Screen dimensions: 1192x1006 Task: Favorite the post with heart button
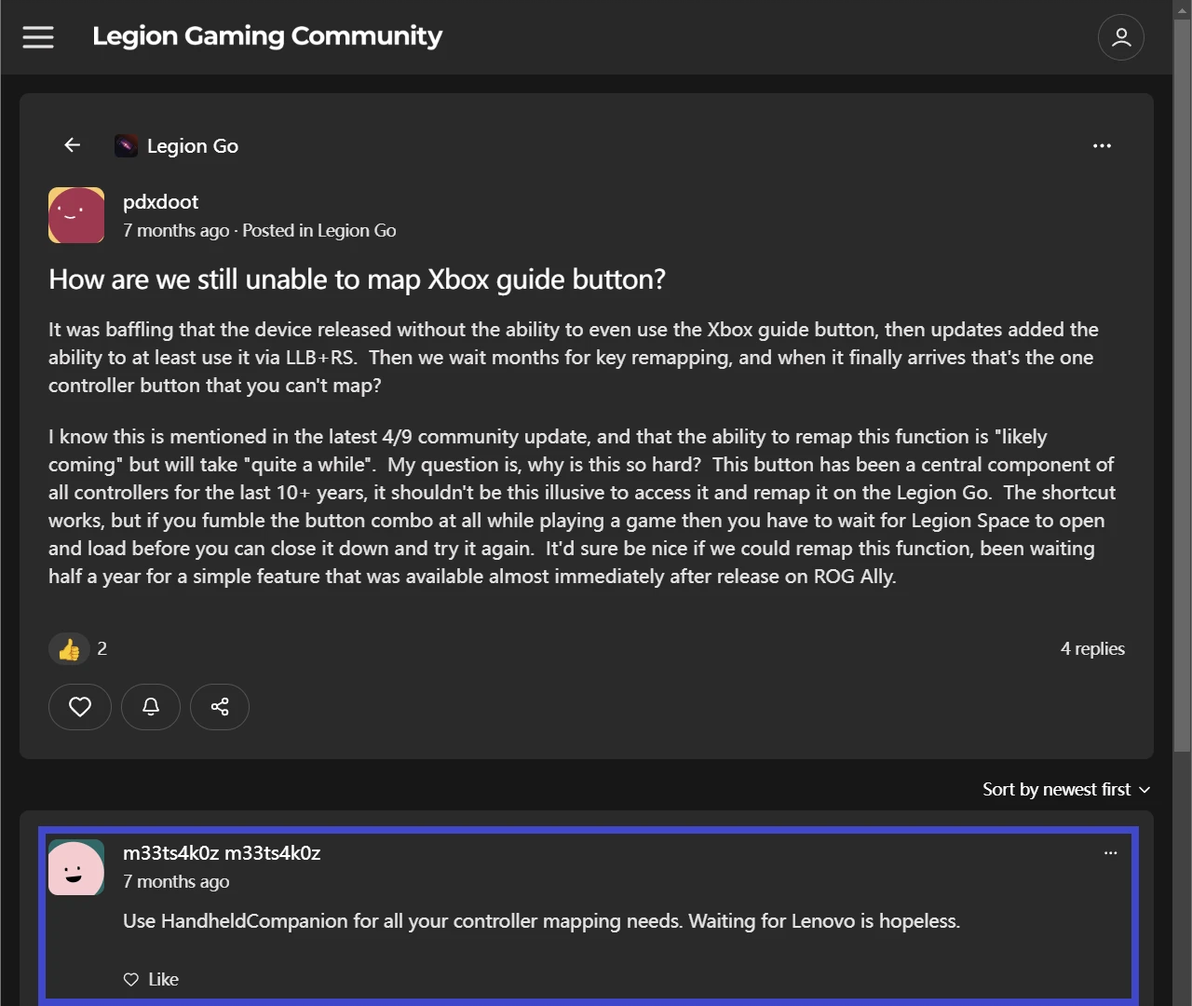point(80,707)
